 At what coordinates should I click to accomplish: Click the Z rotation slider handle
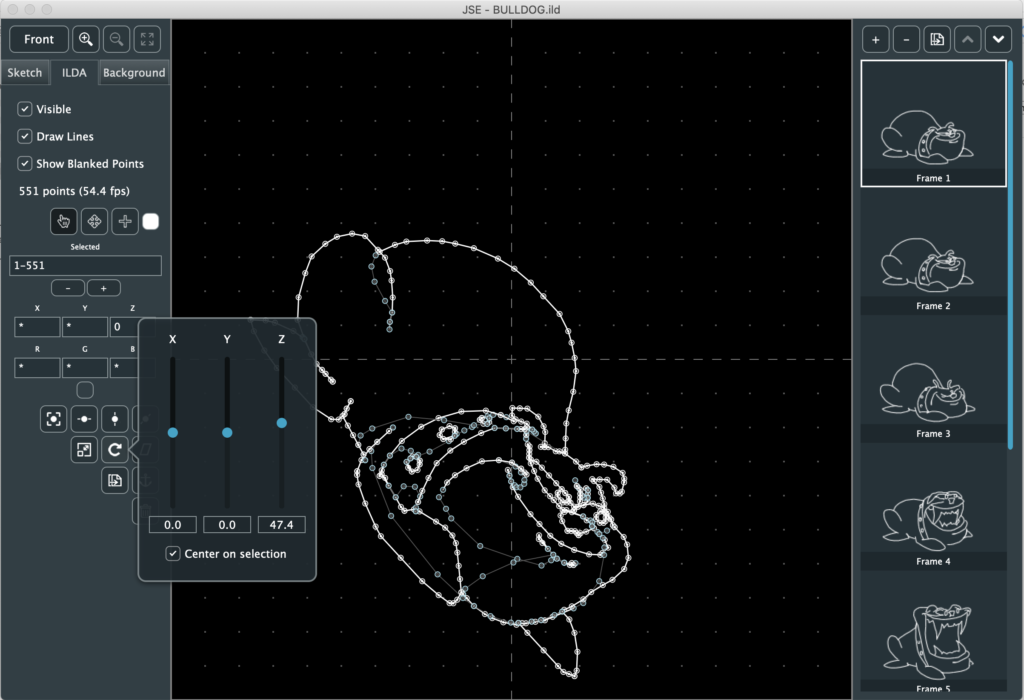(x=281, y=423)
